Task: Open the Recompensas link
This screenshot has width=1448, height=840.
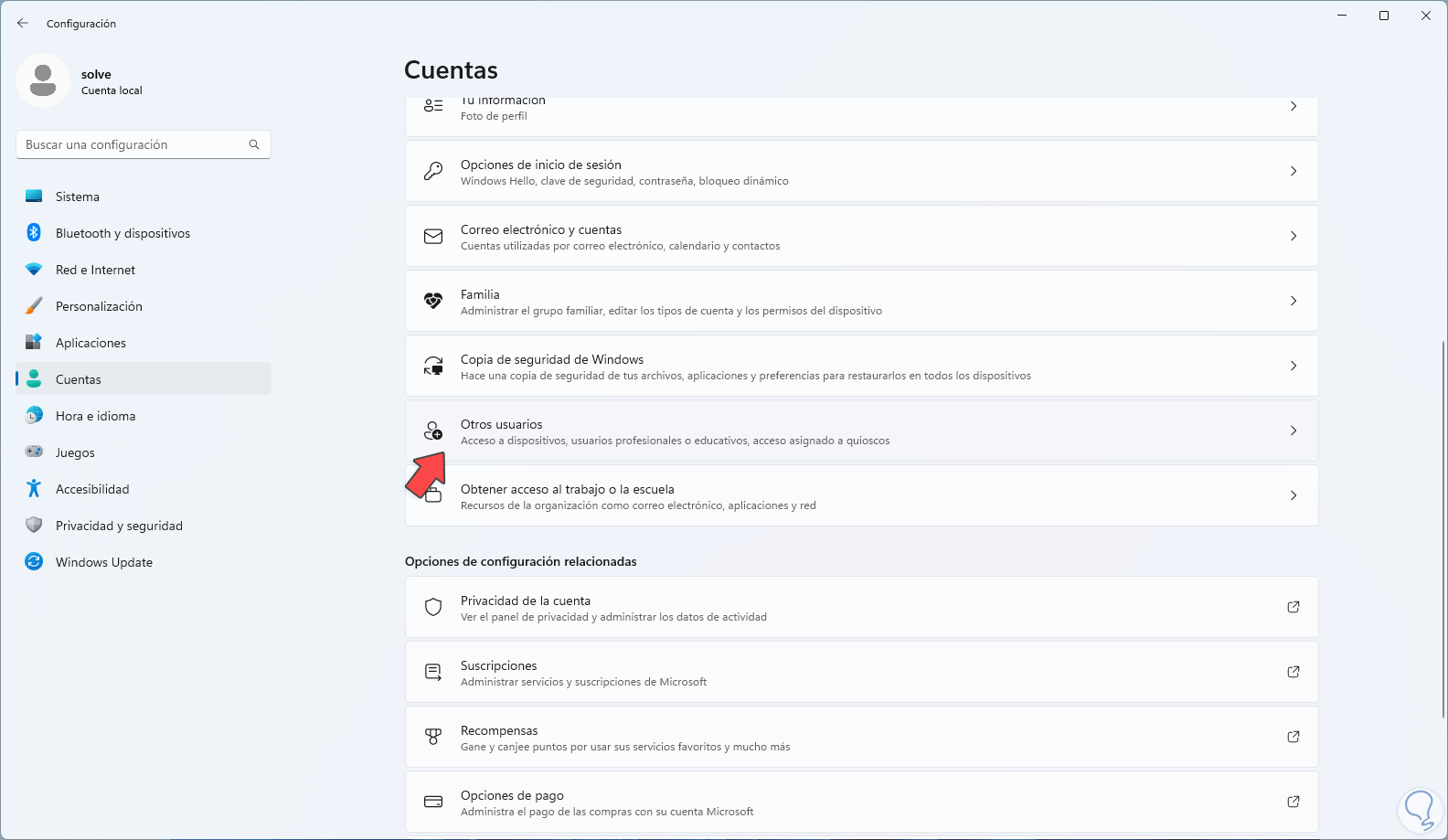Action: coord(499,731)
